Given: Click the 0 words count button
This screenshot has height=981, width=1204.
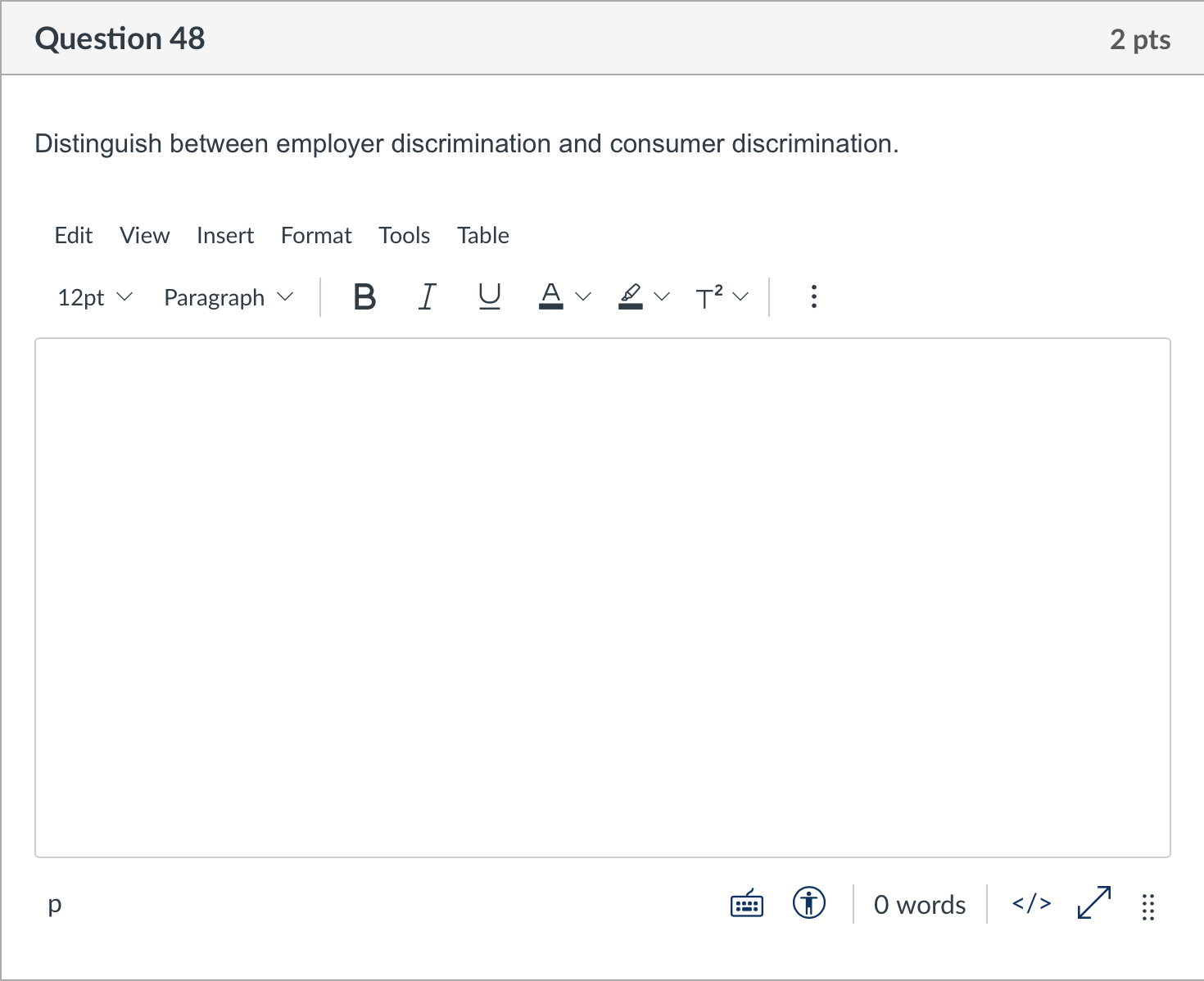Looking at the screenshot, I should point(920,905).
